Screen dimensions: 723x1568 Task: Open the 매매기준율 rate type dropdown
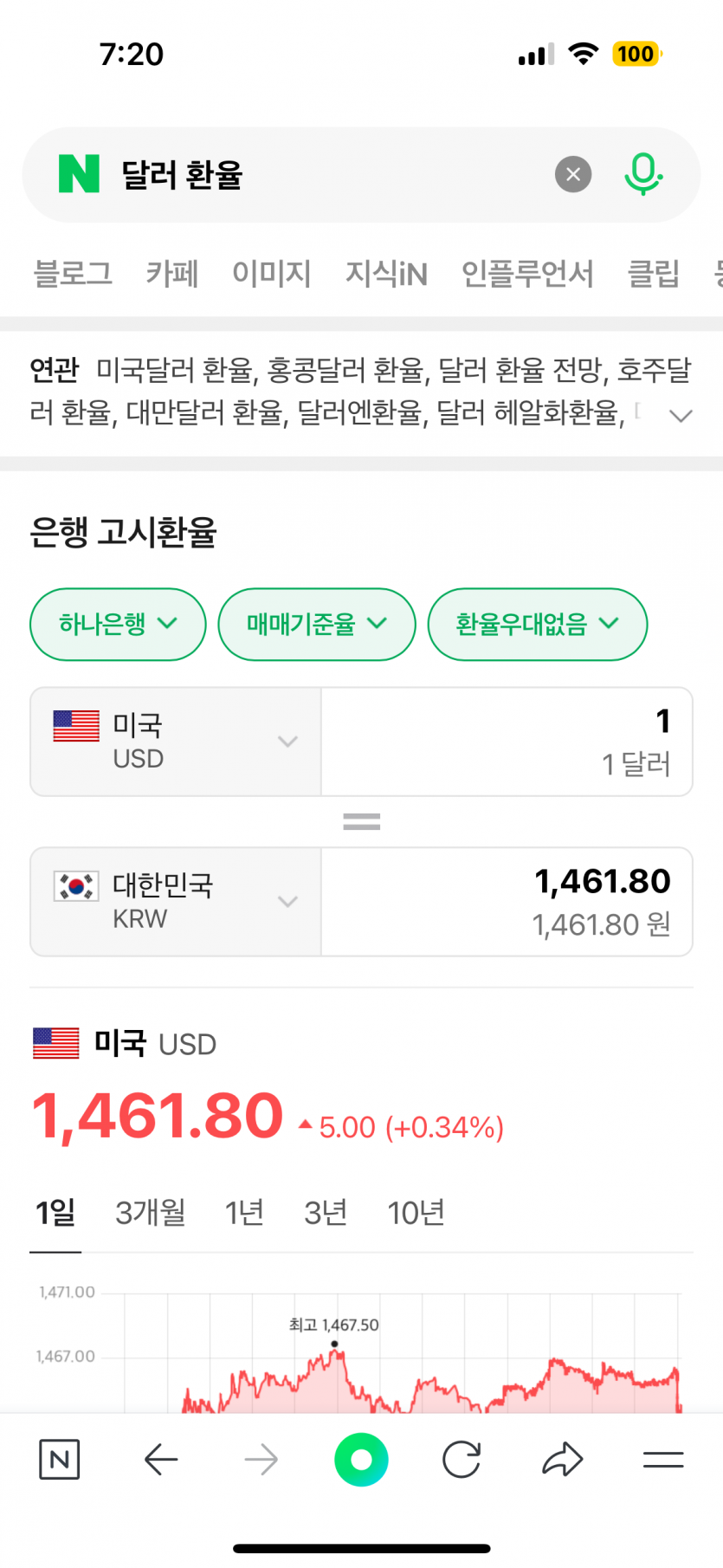click(317, 624)
